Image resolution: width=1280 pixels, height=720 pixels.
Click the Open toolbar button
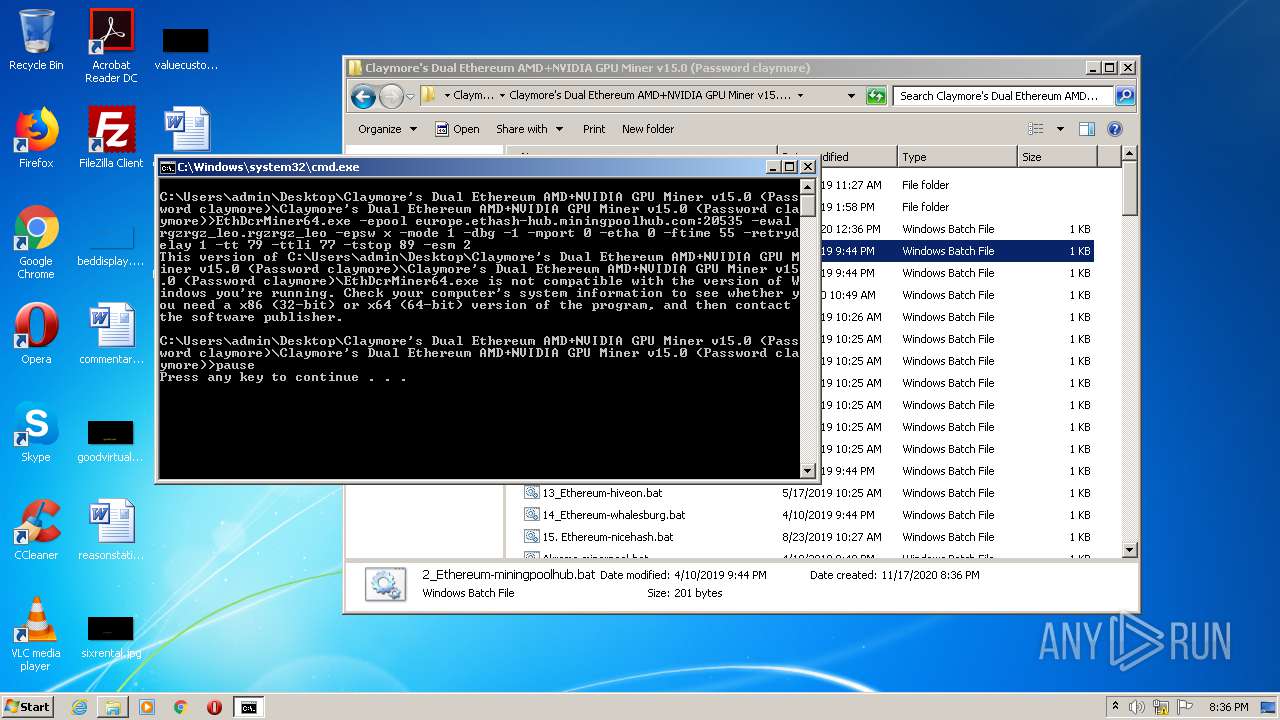click(x=458, y=129)
